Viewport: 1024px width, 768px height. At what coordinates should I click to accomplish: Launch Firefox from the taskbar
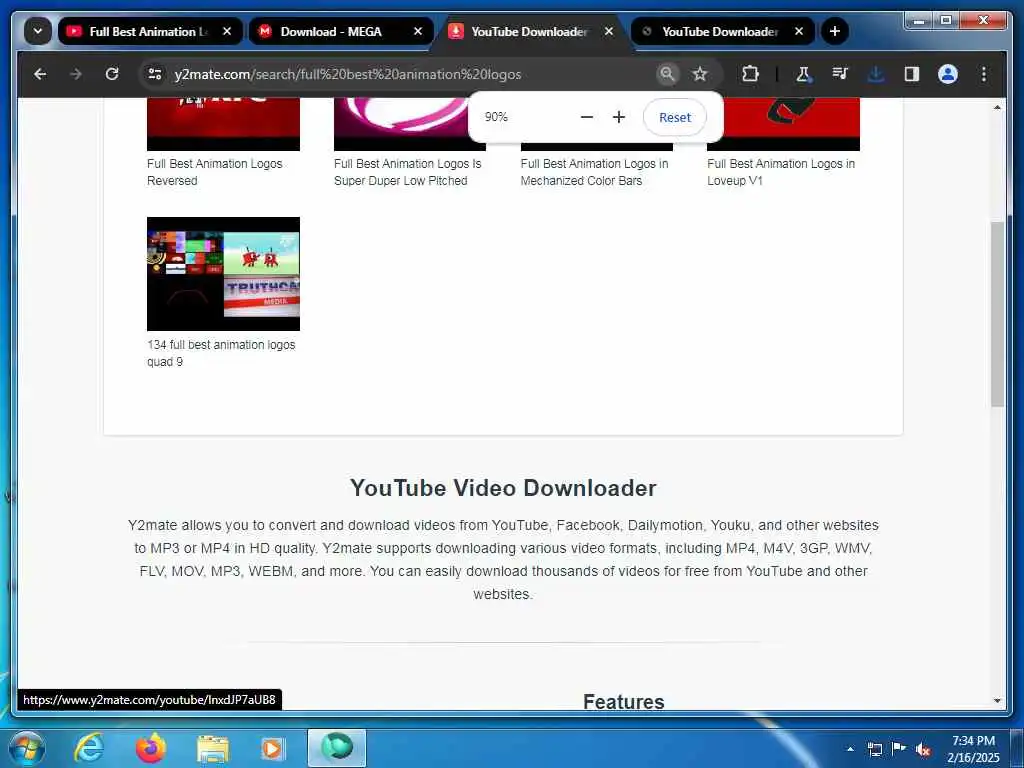(151, 748)
